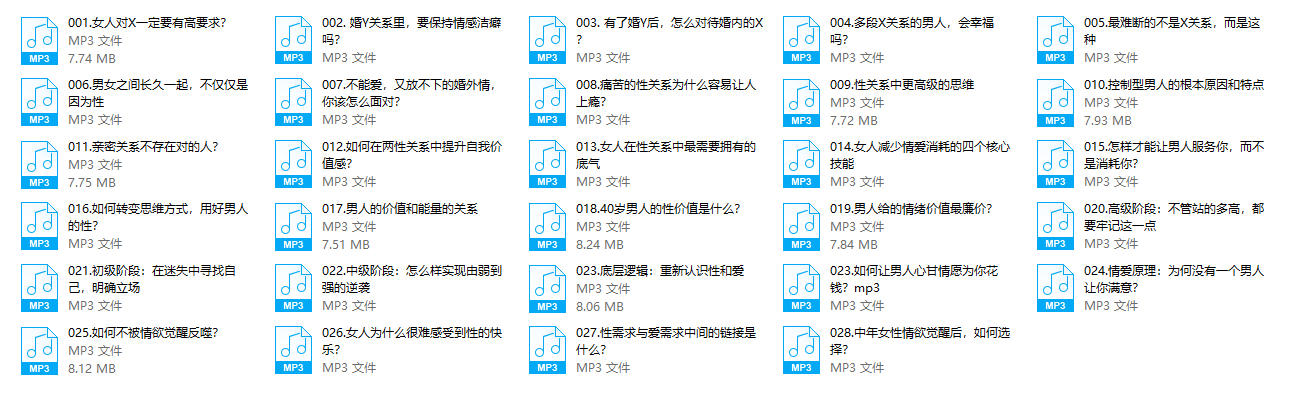Image resolution: width=1307 pixels, height=399 pixels.
Task: Select the MP3 icon for file 005
Action: pyautogui.click(x=1055, y=41)
